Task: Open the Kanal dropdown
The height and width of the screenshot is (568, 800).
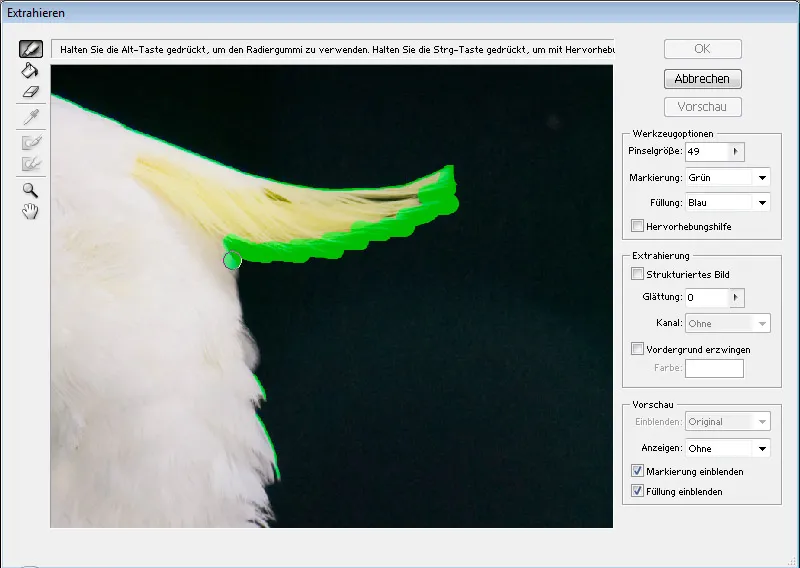Action: (728, 324)
